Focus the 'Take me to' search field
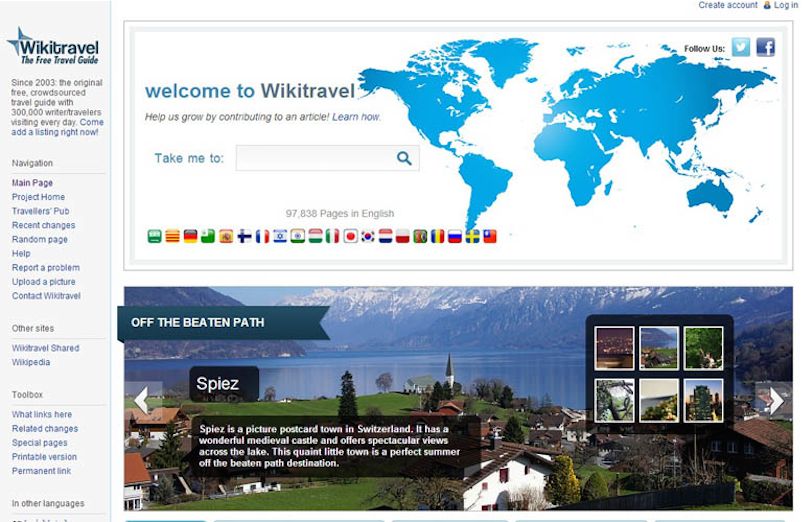The width and height of the screenshot is (802, 522). pos(327,158)
